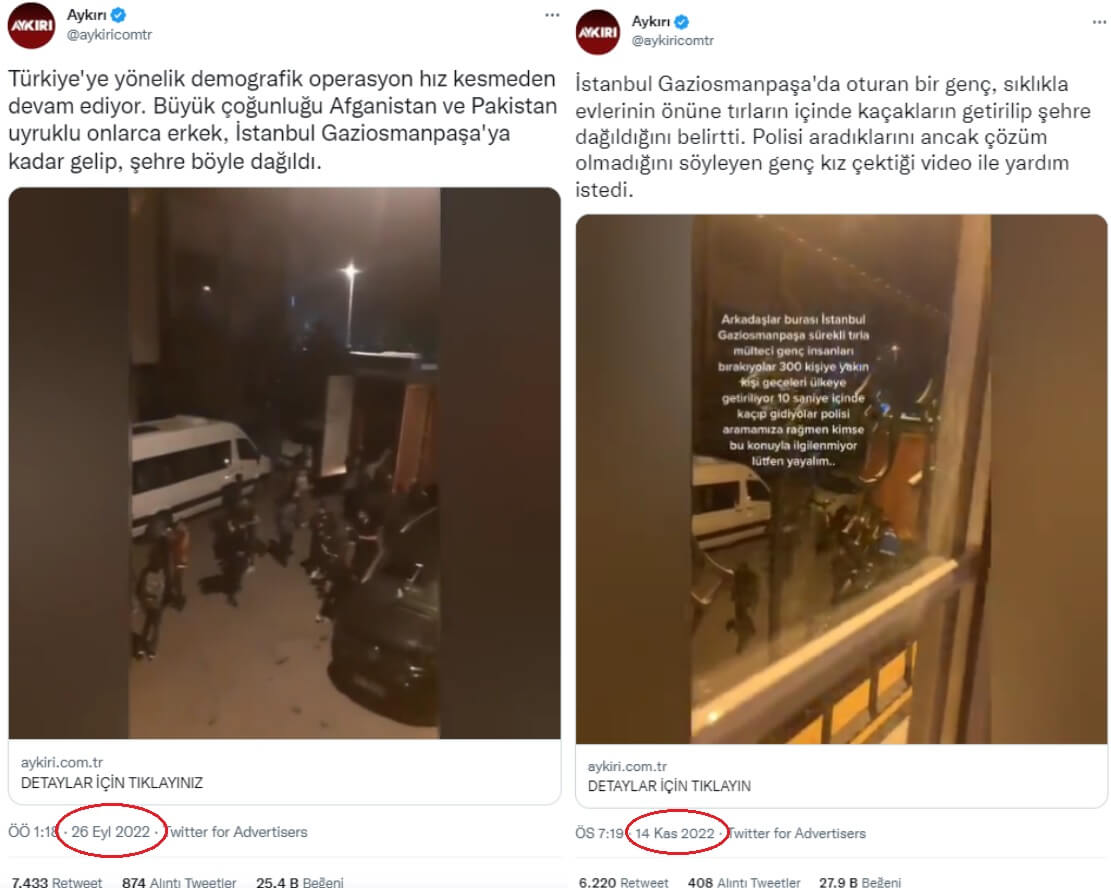
Task: Click verified badge on the 26 Eyl tweet
Action: point(120,15)
